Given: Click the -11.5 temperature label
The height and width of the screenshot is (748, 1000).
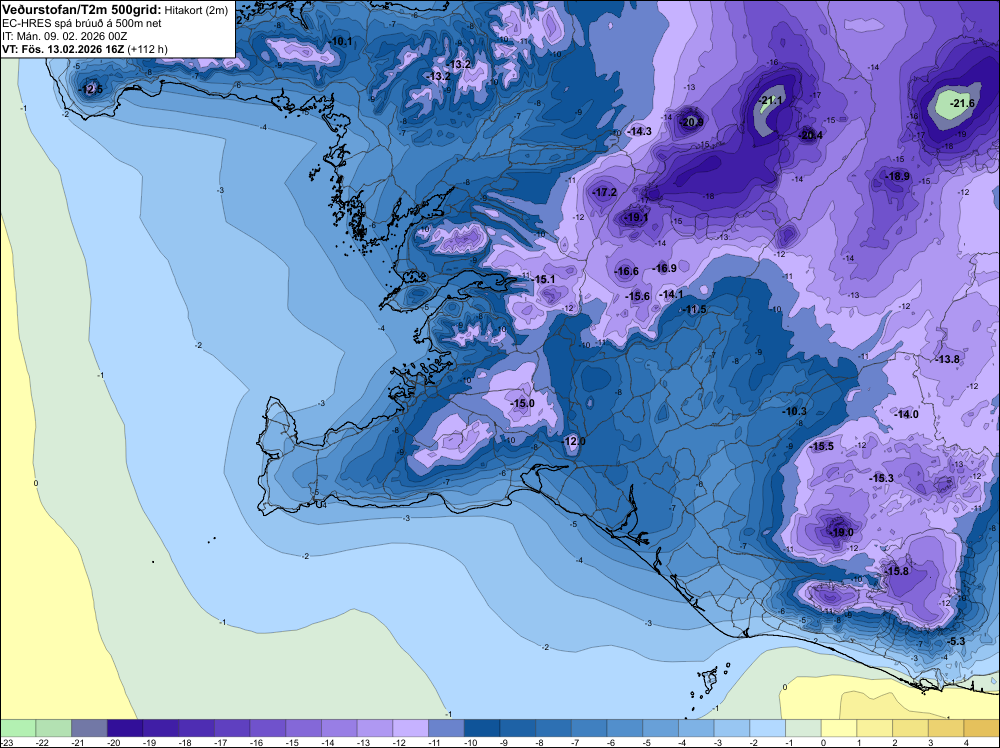Looking at the screenshot, I should (x=695, y=309).
